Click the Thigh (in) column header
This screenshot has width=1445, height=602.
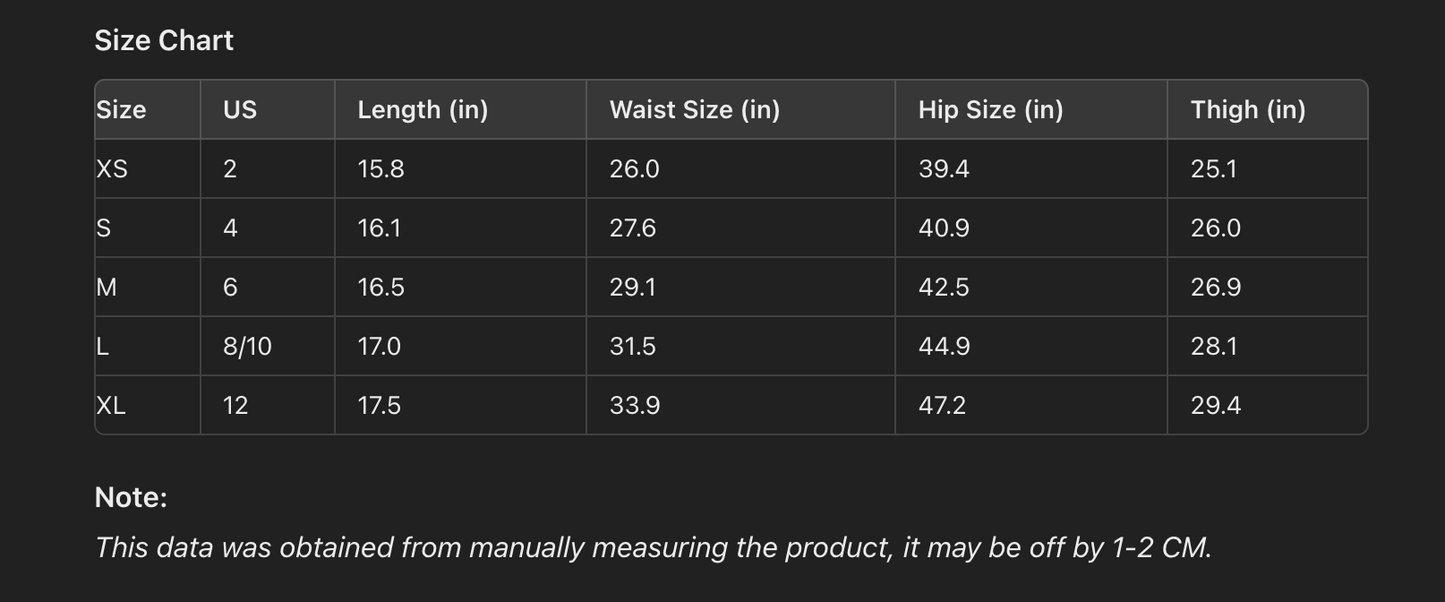[1248, 110]
